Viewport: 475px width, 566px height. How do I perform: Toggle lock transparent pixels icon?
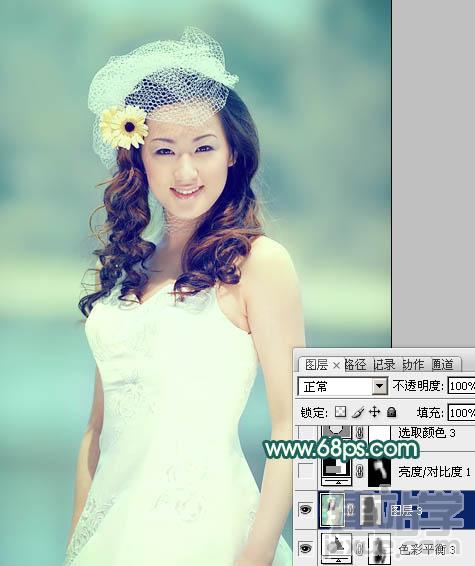[x=340, y=412]
